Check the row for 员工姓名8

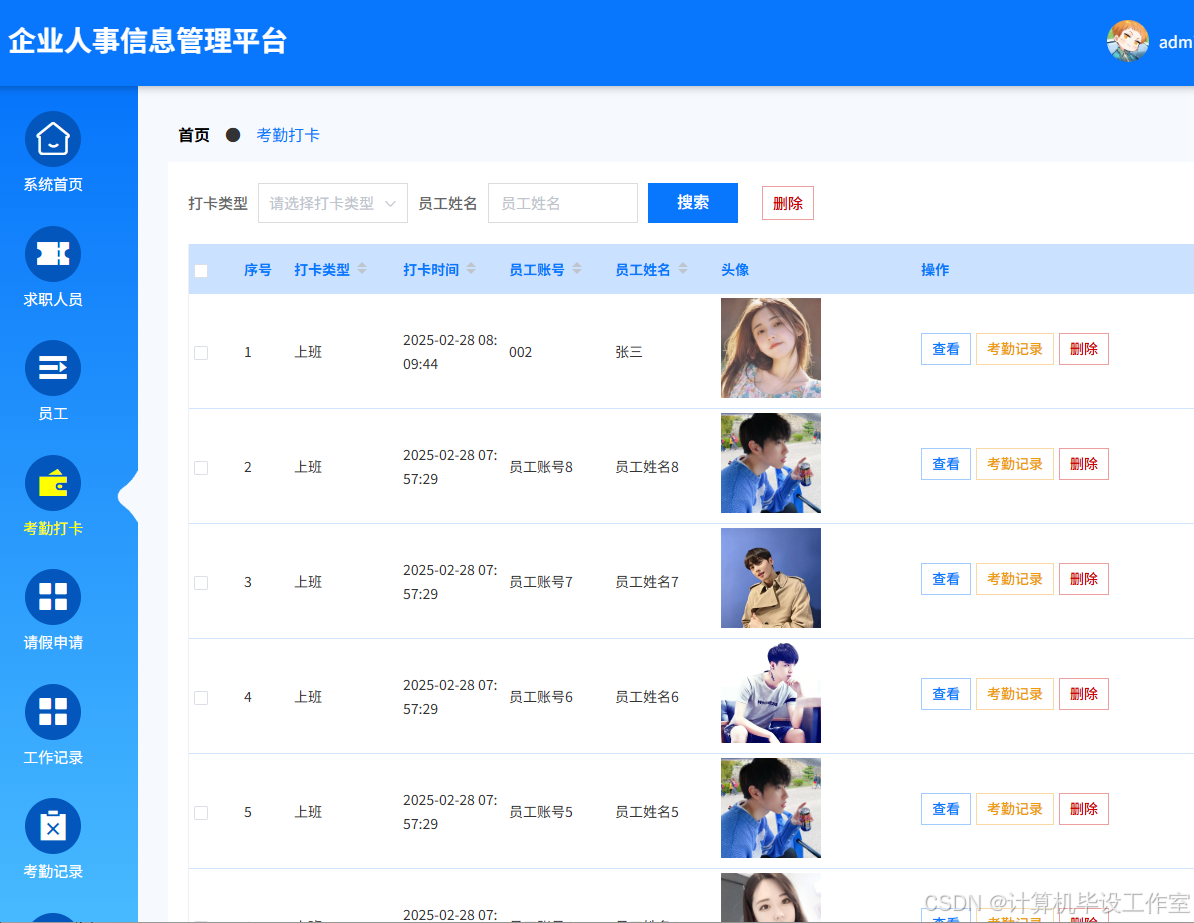(x=201, y=468)
